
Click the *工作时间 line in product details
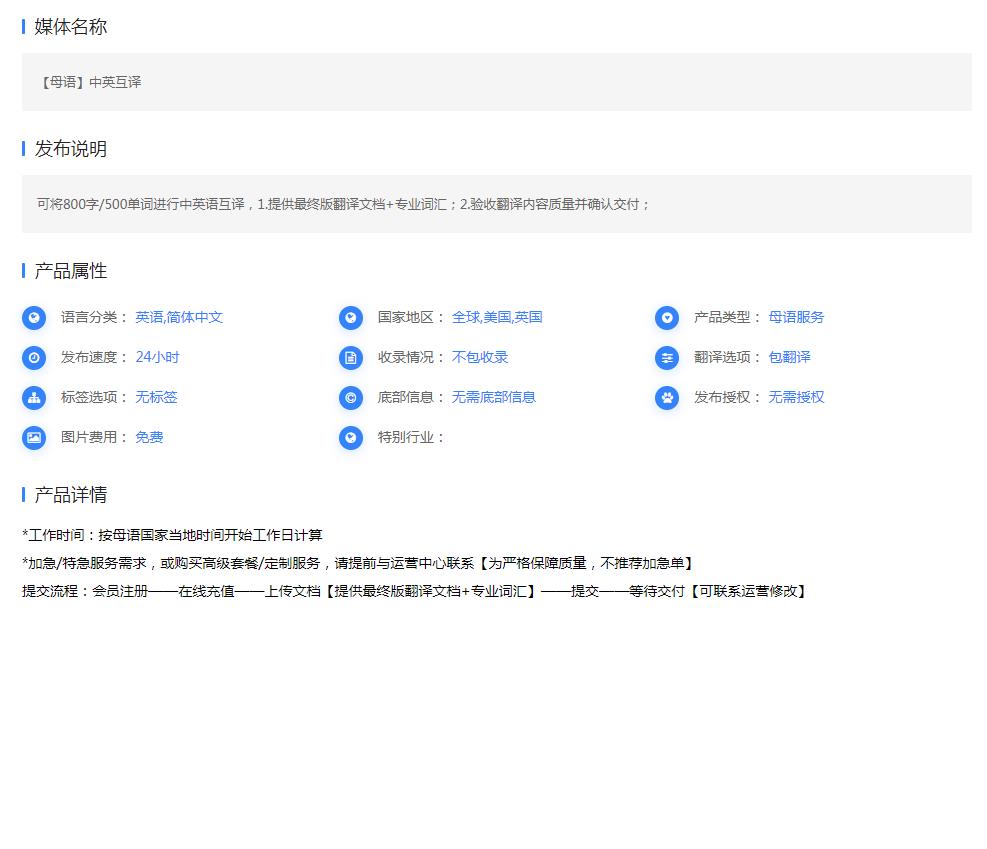pos(172,535)
